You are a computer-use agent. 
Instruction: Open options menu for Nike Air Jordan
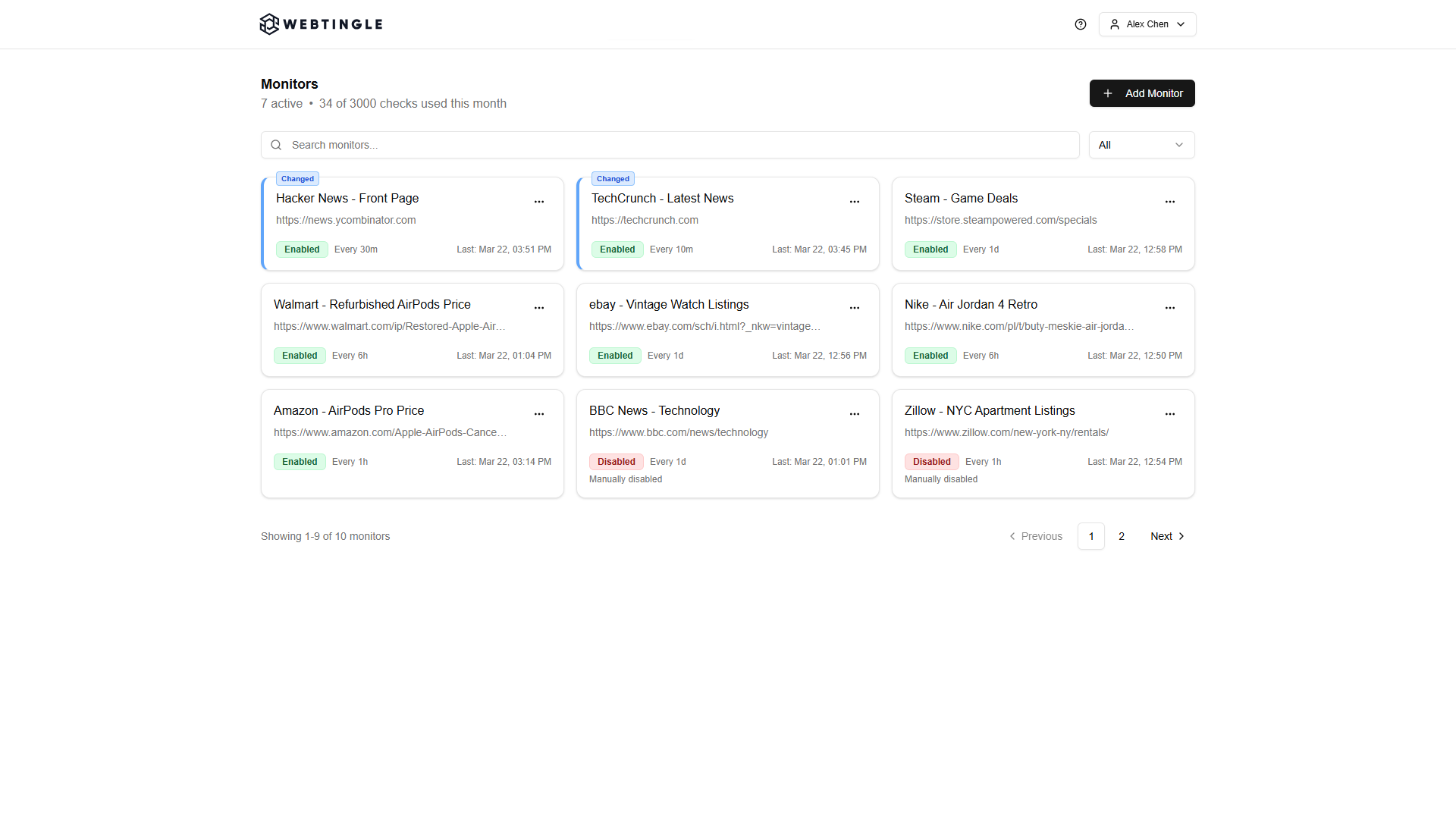click(1170, 308)
